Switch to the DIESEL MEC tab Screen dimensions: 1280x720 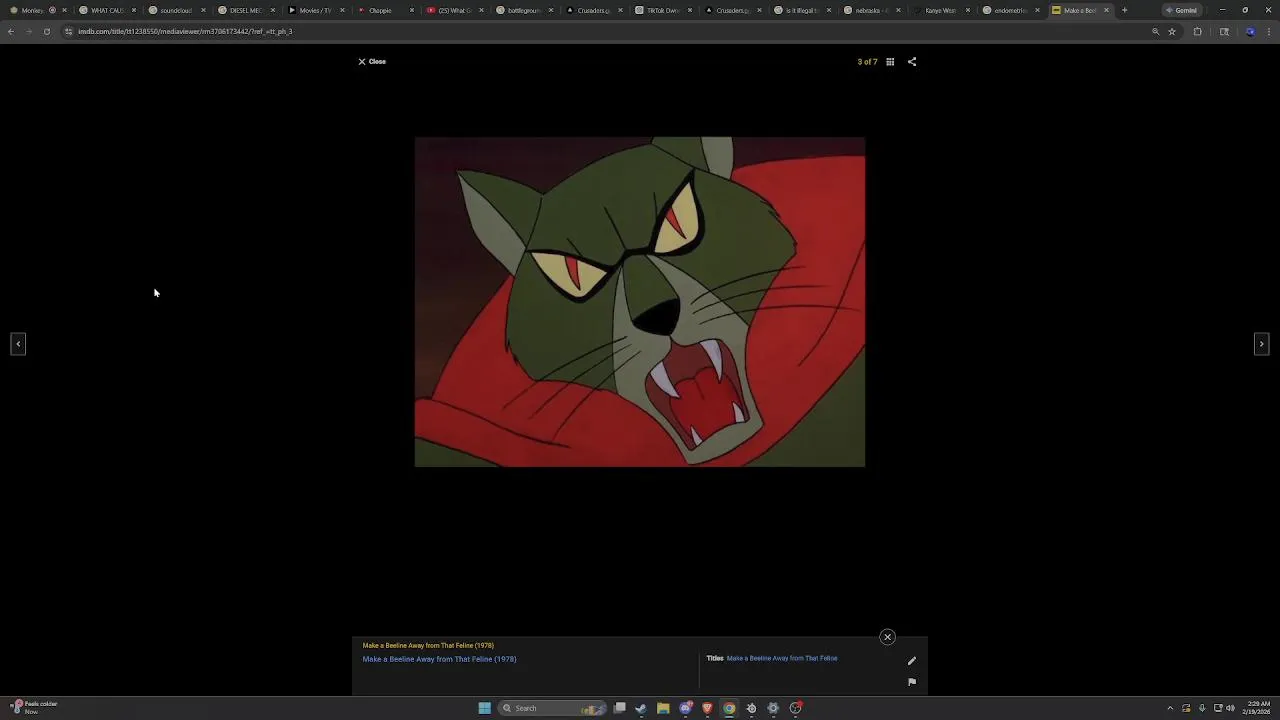[x=245, y=10]
